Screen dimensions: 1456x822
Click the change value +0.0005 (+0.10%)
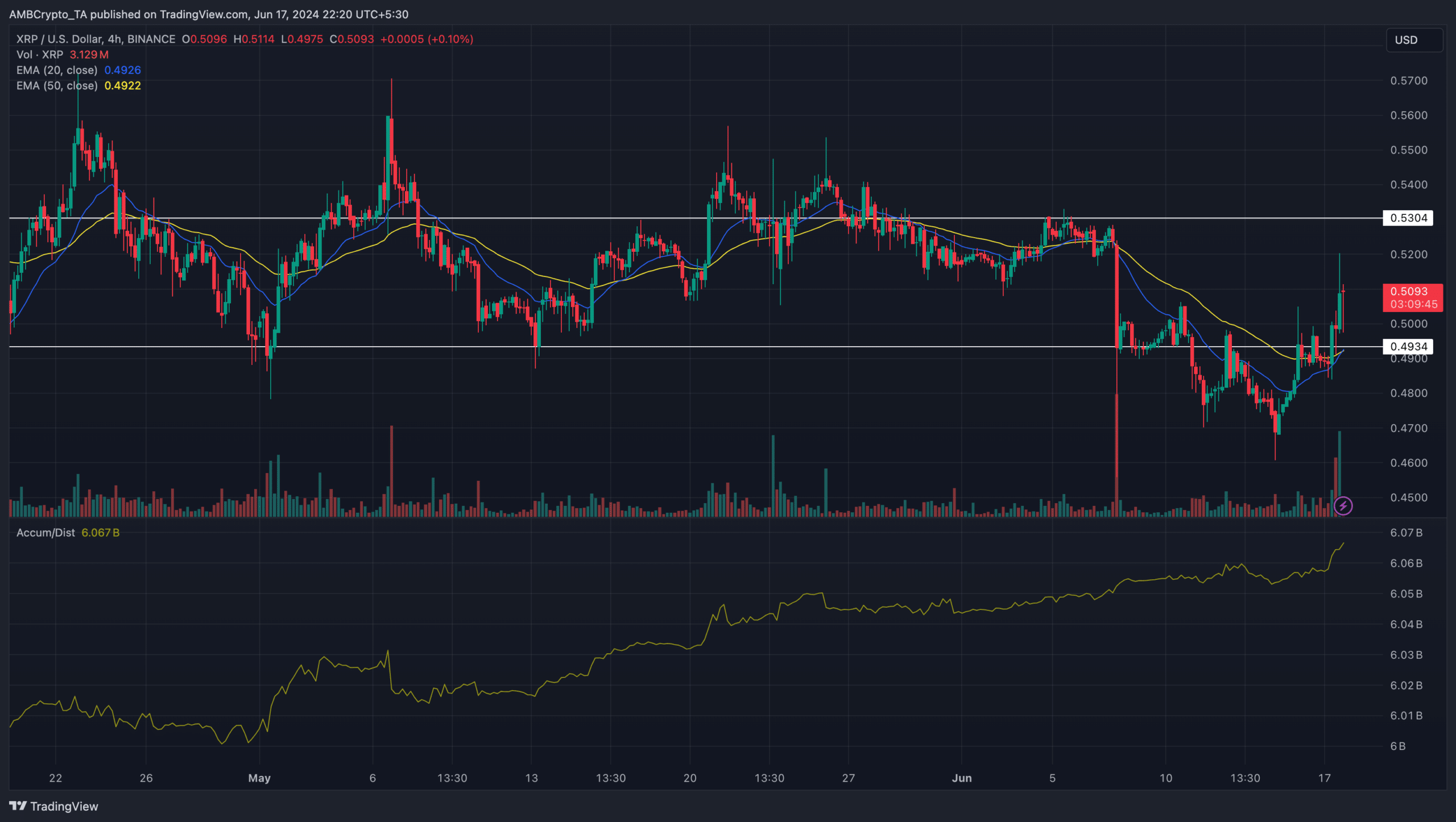click(427, 39)
